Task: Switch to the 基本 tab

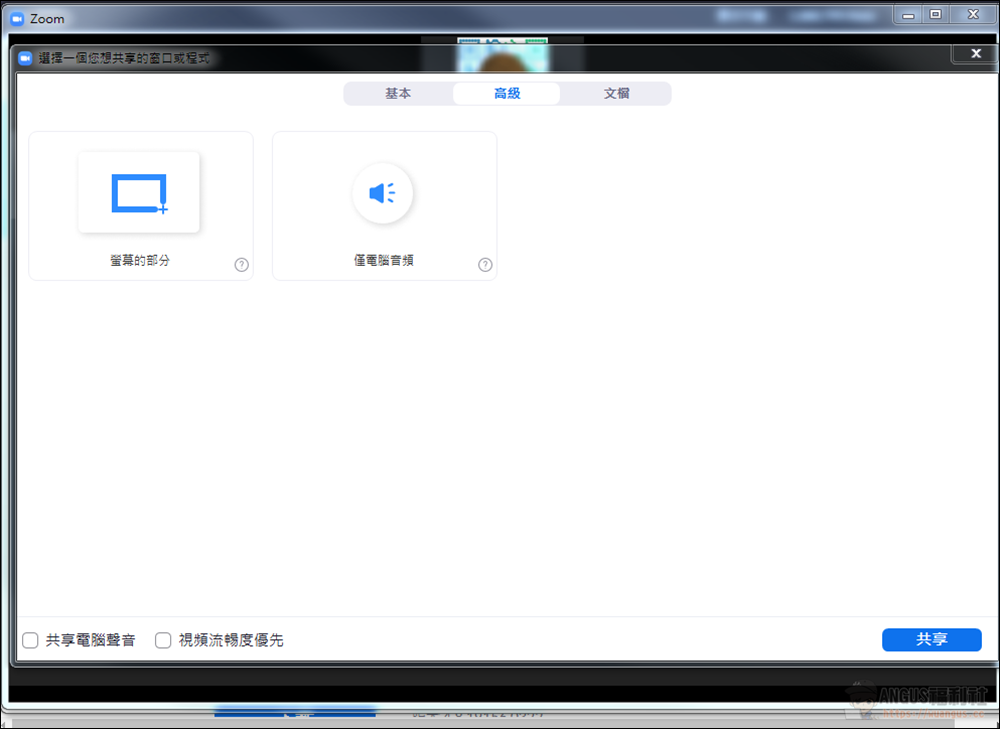Action: (x=398, y=94)
